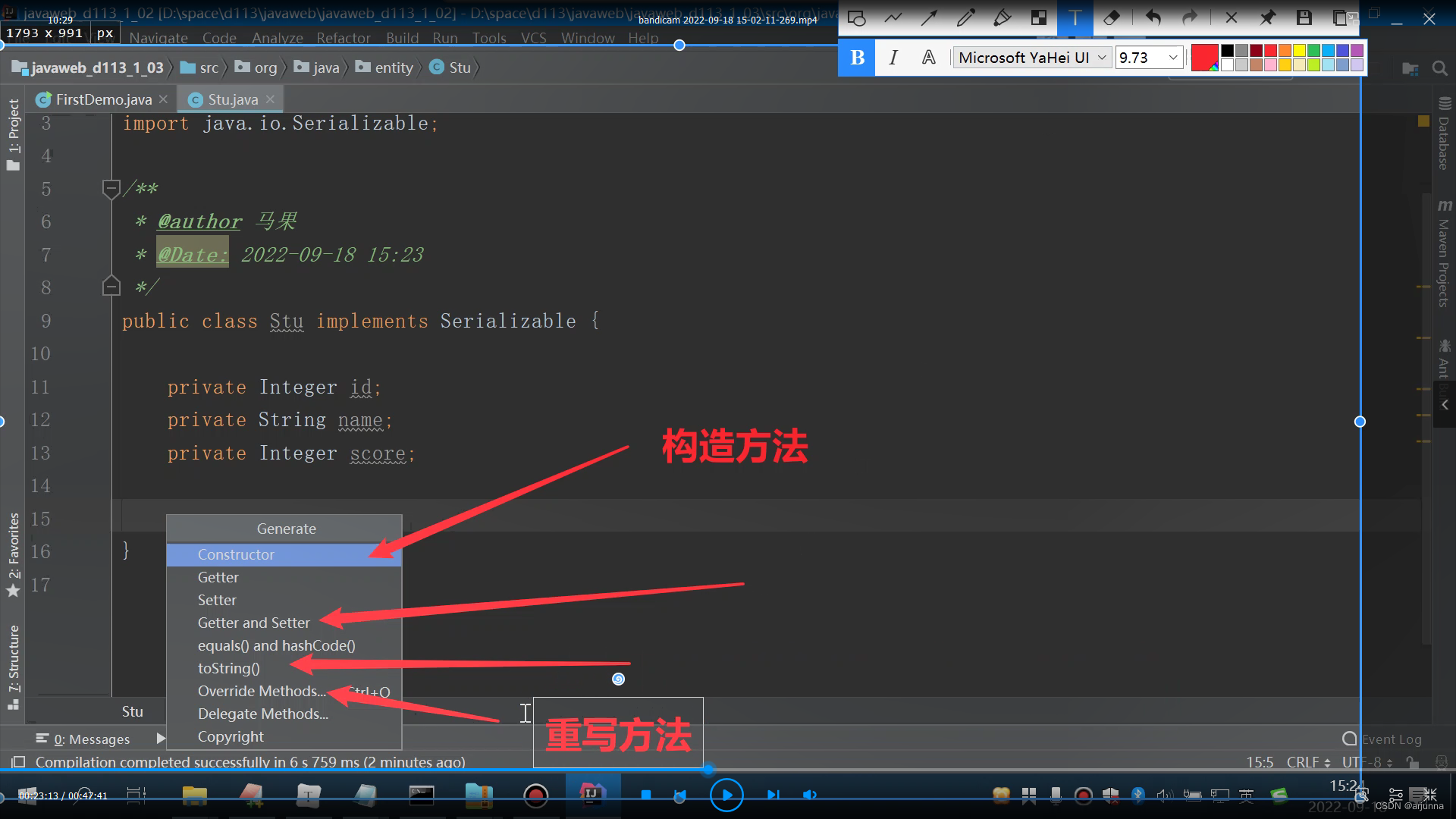Open the Event Log
The image size is (1456, 819).
(1382, 739)
